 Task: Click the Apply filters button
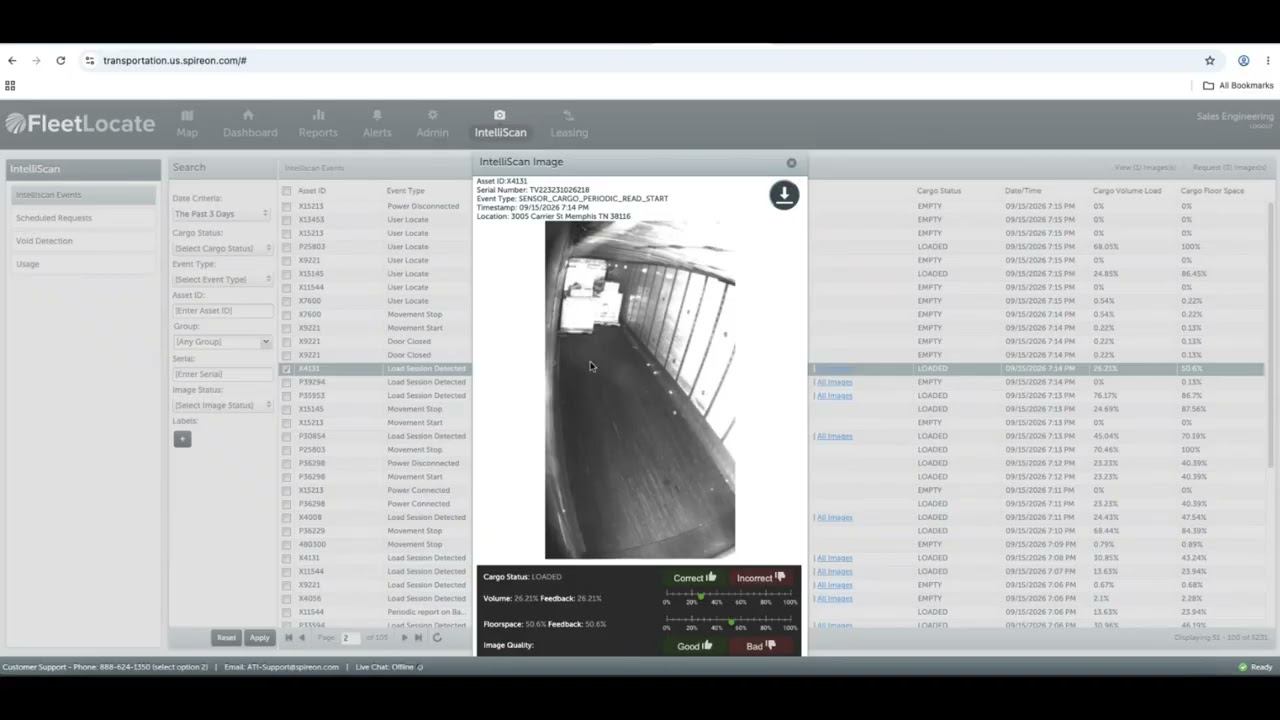(260, 637)
